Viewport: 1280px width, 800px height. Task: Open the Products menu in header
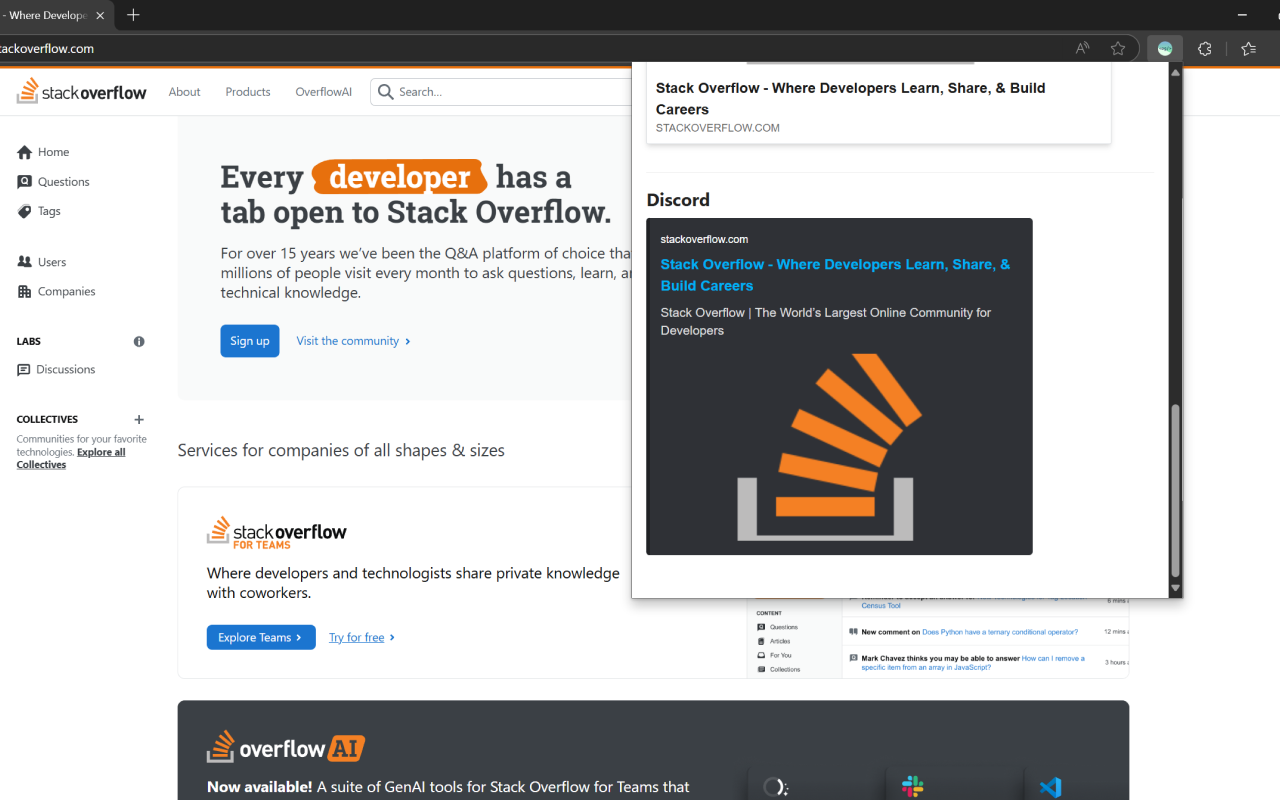pyautogui.click(x=248, y=92)
